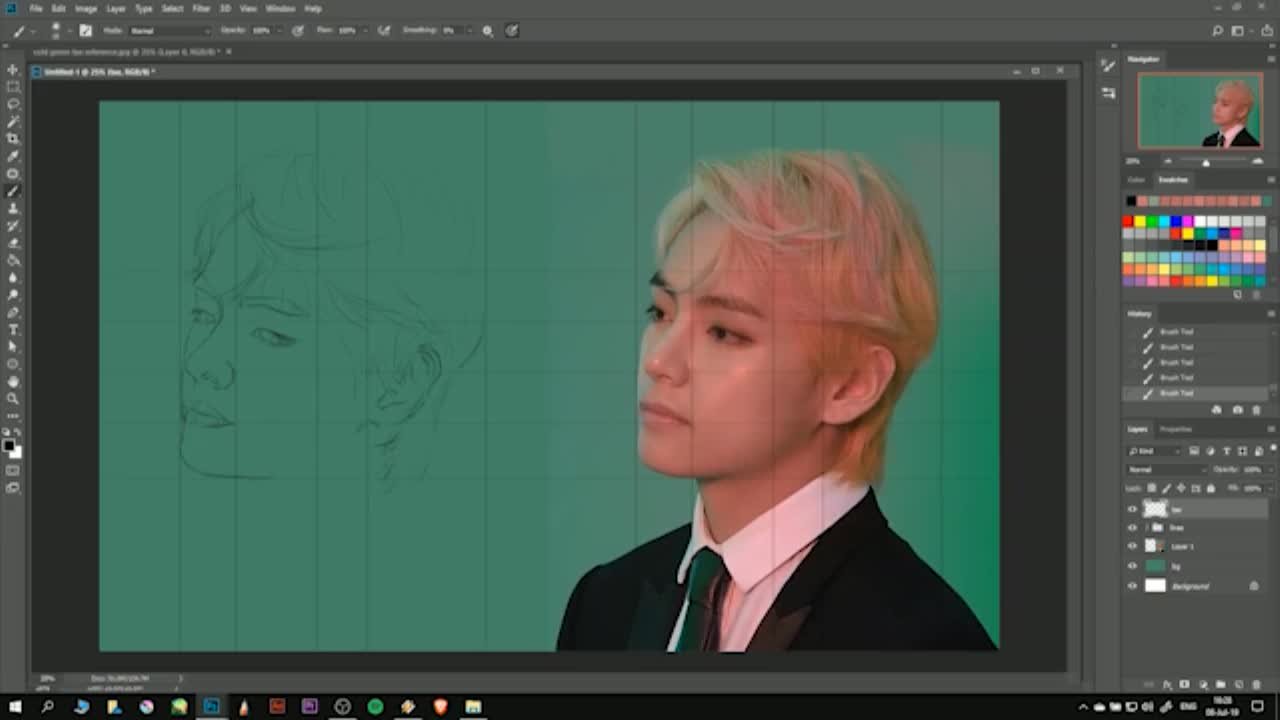This screenshot has width=1280, height=720.
Task: Open the layer filter Kind dropdown
Action: pos(1156,451)
